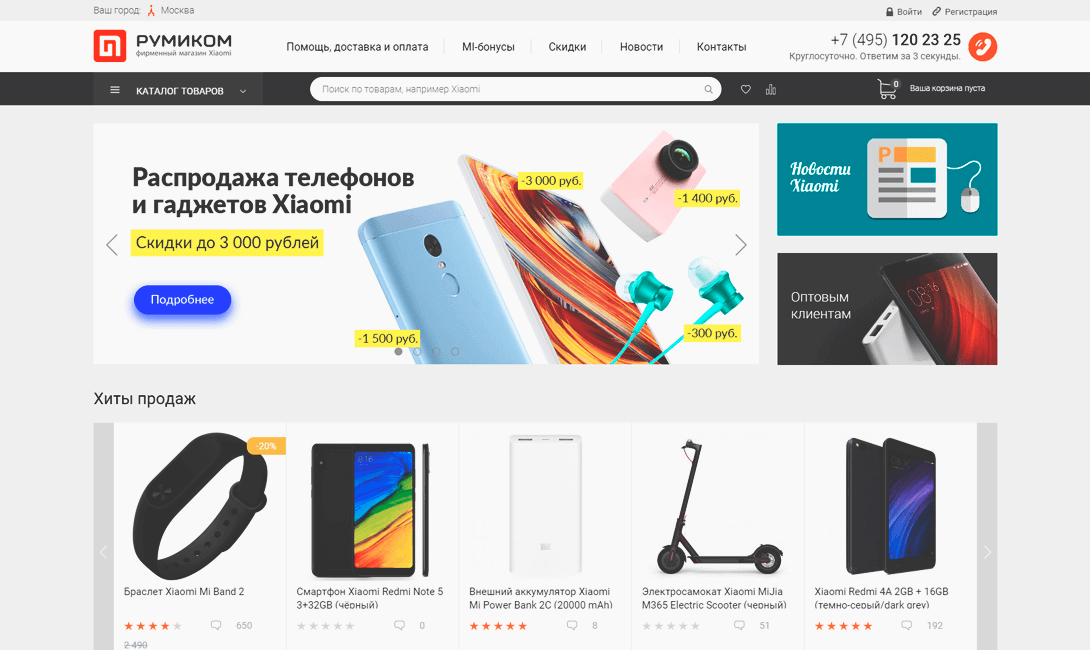Screen dimensions: 1090x650
Task: Open the shopping cart icon
Action: click(887, 89)
